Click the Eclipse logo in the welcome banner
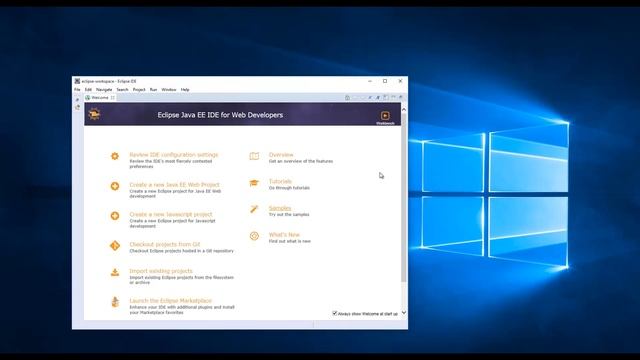 point(94,114)
